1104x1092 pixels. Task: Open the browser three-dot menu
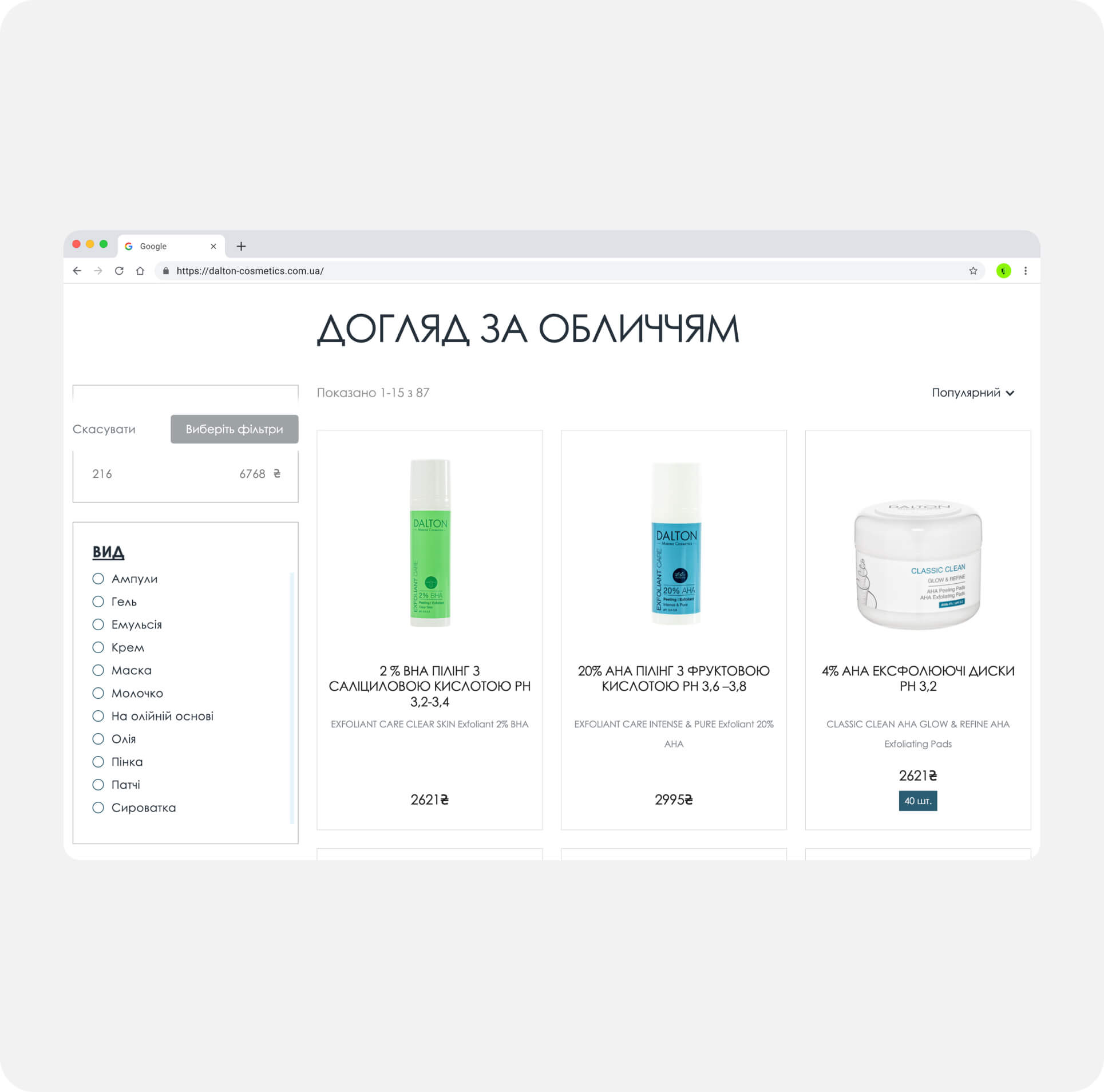point(1026,271)
